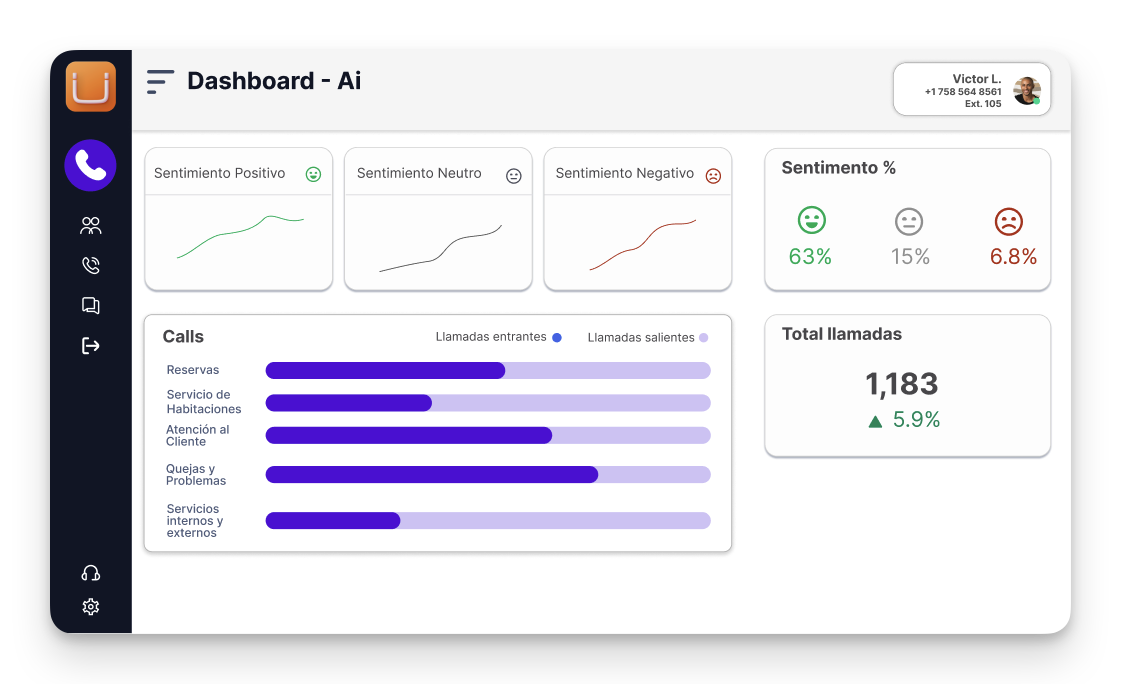Toggle Llamadas salientes legend dot
This screenshot has width=1121, height=684.
703,338
